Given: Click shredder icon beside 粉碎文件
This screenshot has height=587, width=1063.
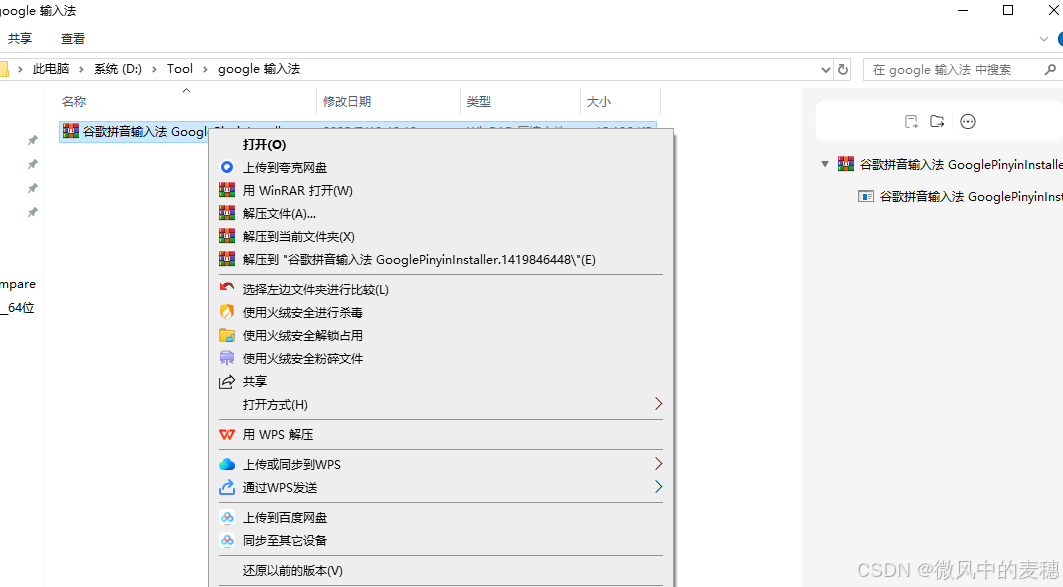Looking at the screenshot, I should point(227,358).
